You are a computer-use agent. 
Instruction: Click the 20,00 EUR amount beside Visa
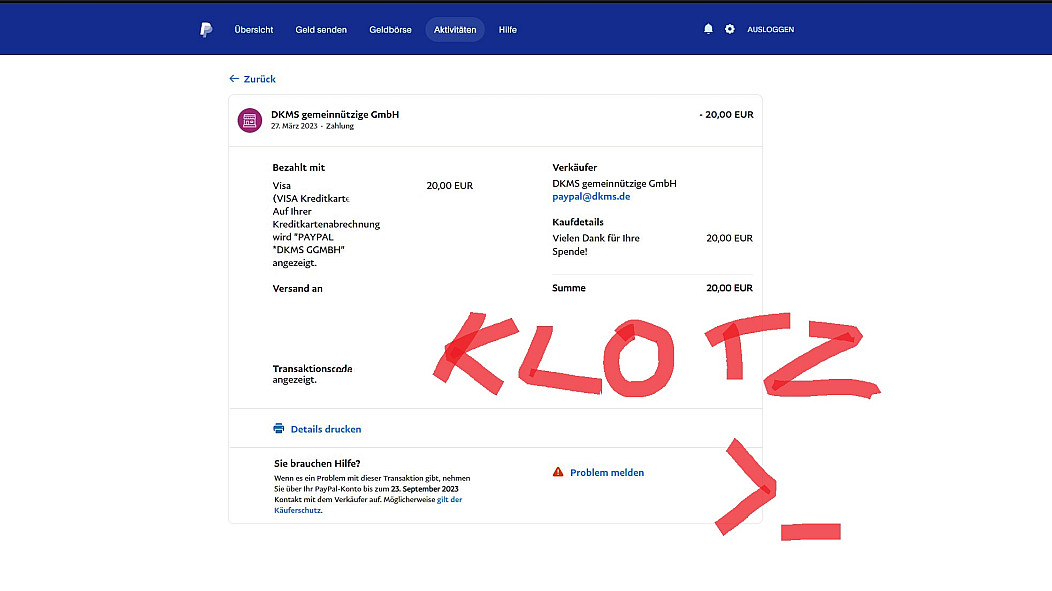450,186
